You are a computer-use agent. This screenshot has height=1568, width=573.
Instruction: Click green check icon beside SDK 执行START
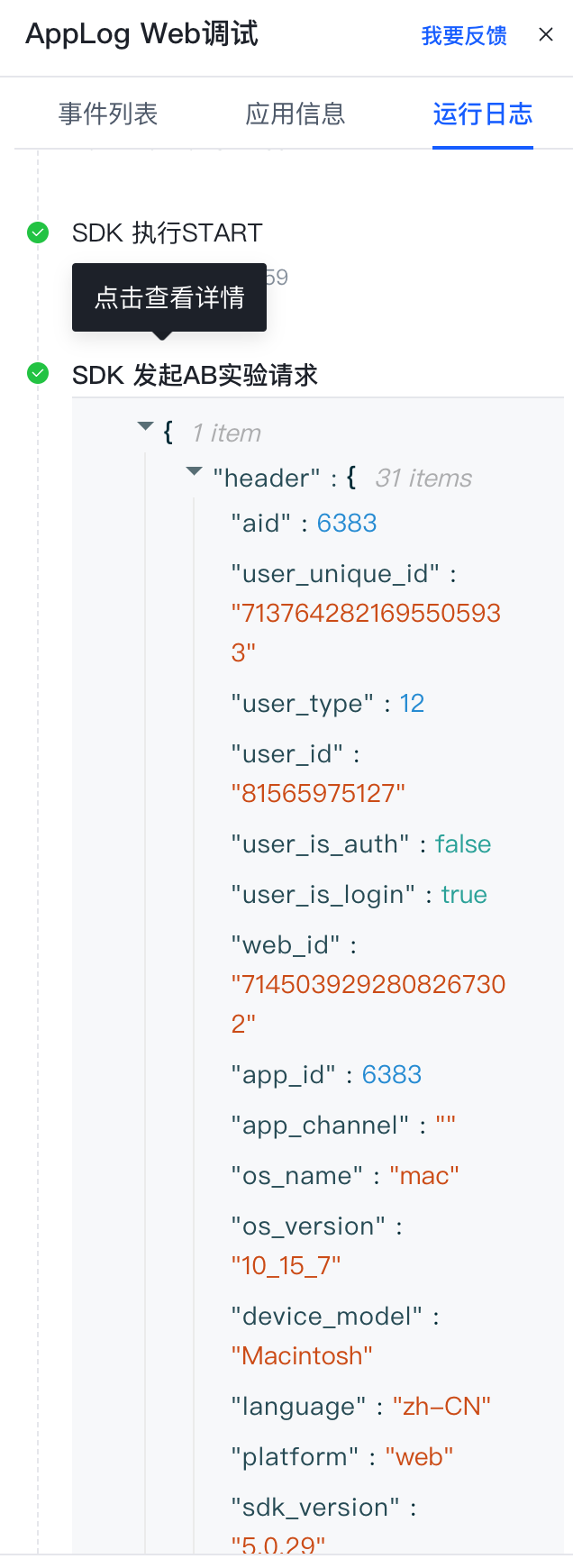tap(38, 232)
